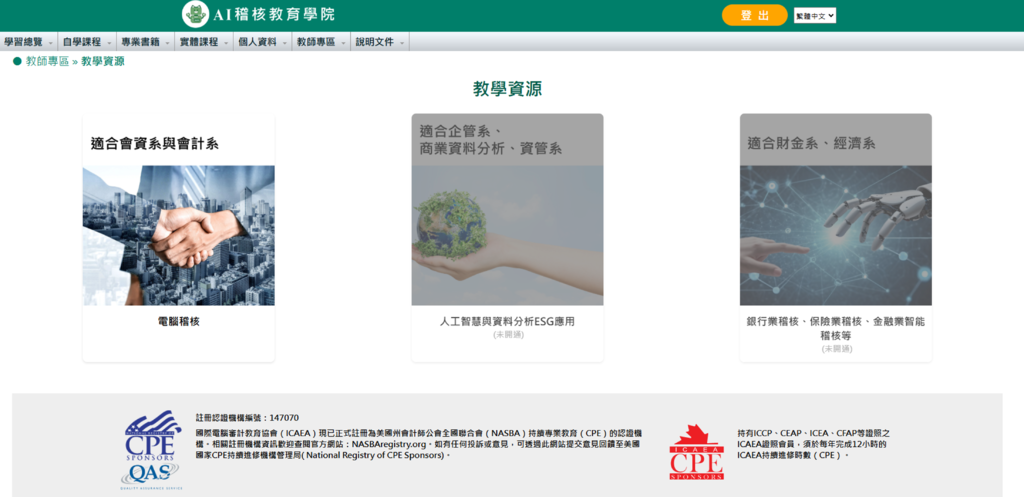
Task: Click the robot hand finance card image
Action: point(836,235)
